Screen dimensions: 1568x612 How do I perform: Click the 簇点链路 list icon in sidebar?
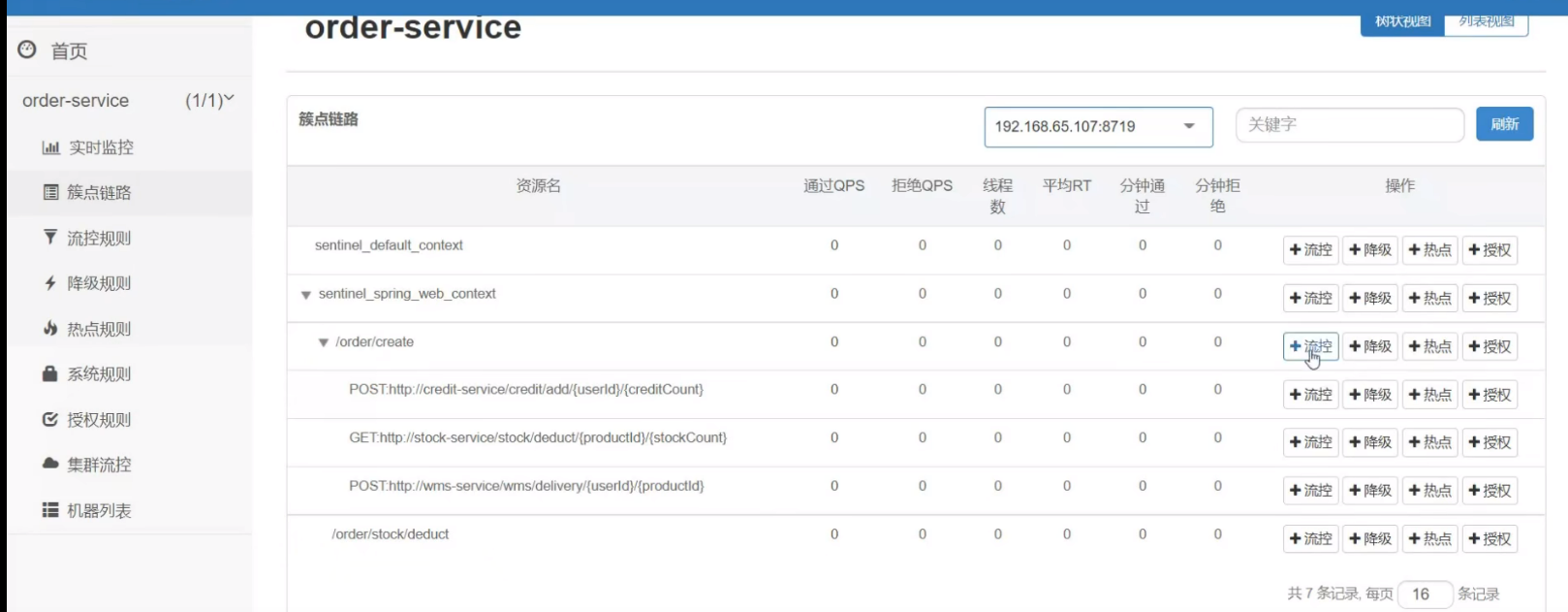coord(50,192)
